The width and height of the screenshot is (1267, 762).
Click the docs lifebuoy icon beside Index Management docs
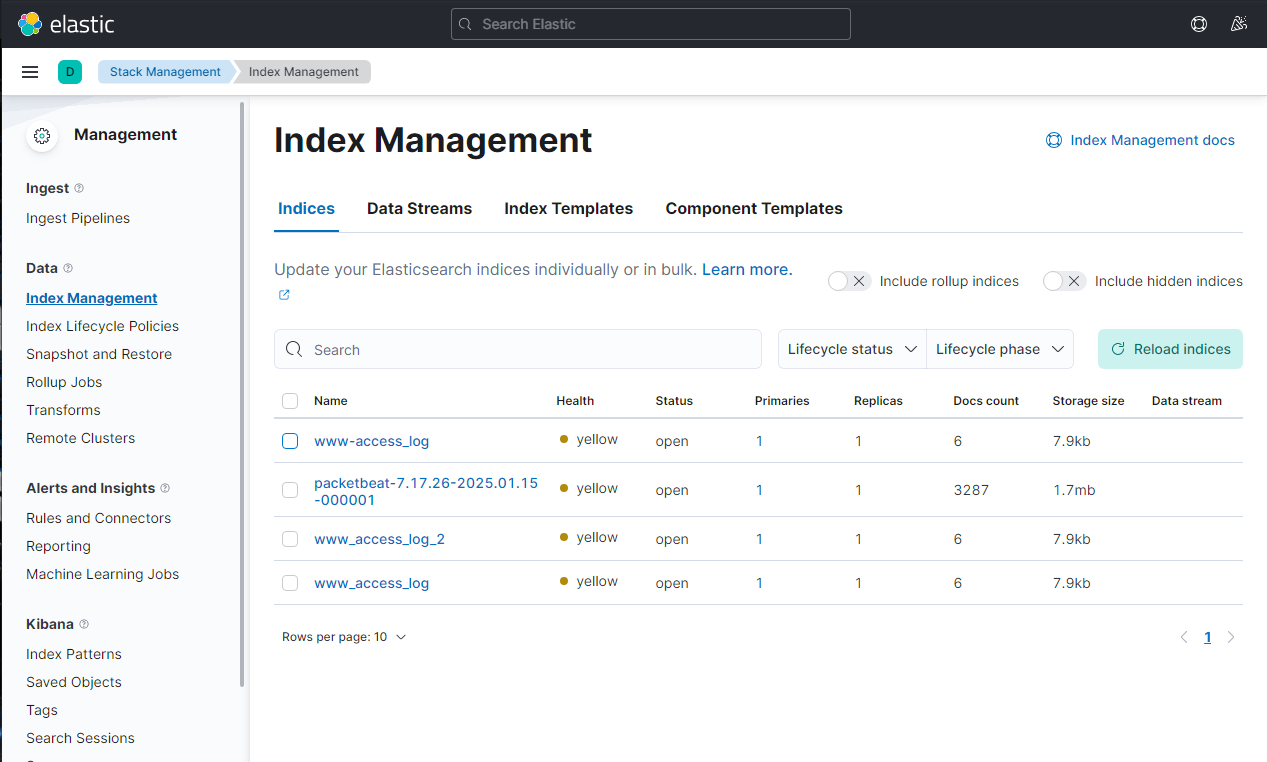point(1054,140)
